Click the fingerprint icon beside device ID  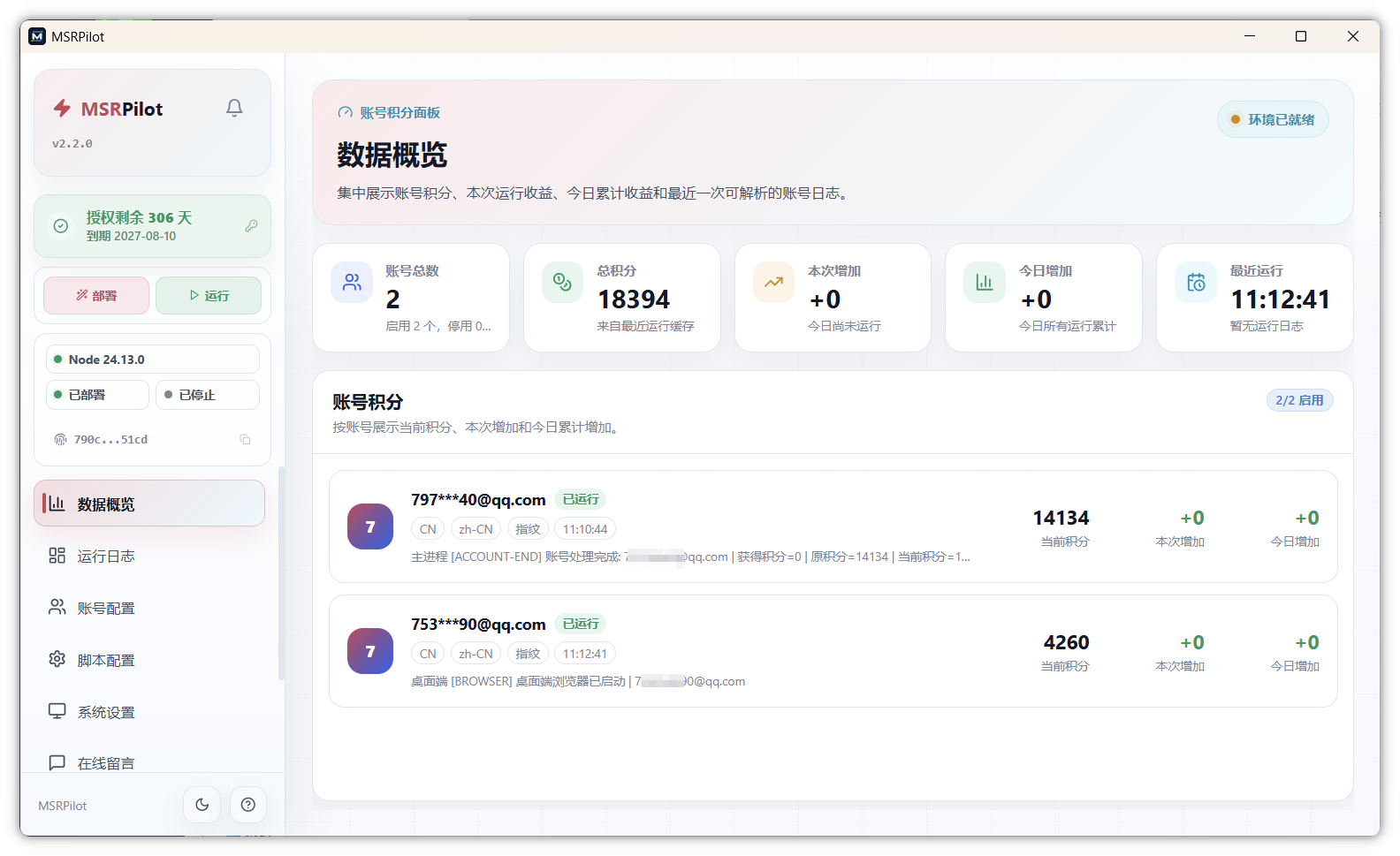pos(60,439)
